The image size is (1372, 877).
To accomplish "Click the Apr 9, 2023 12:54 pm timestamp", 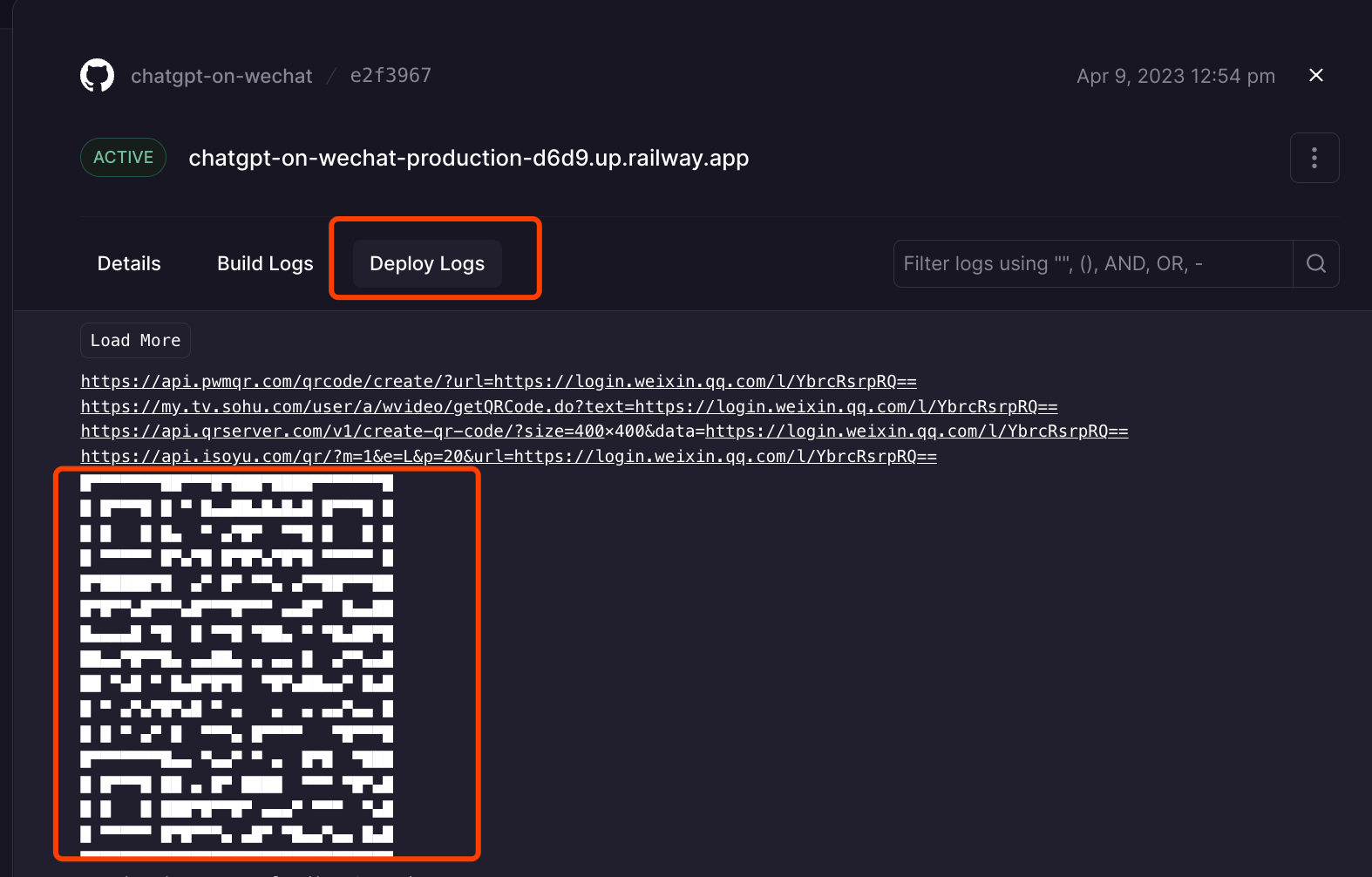I will pos(1176,76).
